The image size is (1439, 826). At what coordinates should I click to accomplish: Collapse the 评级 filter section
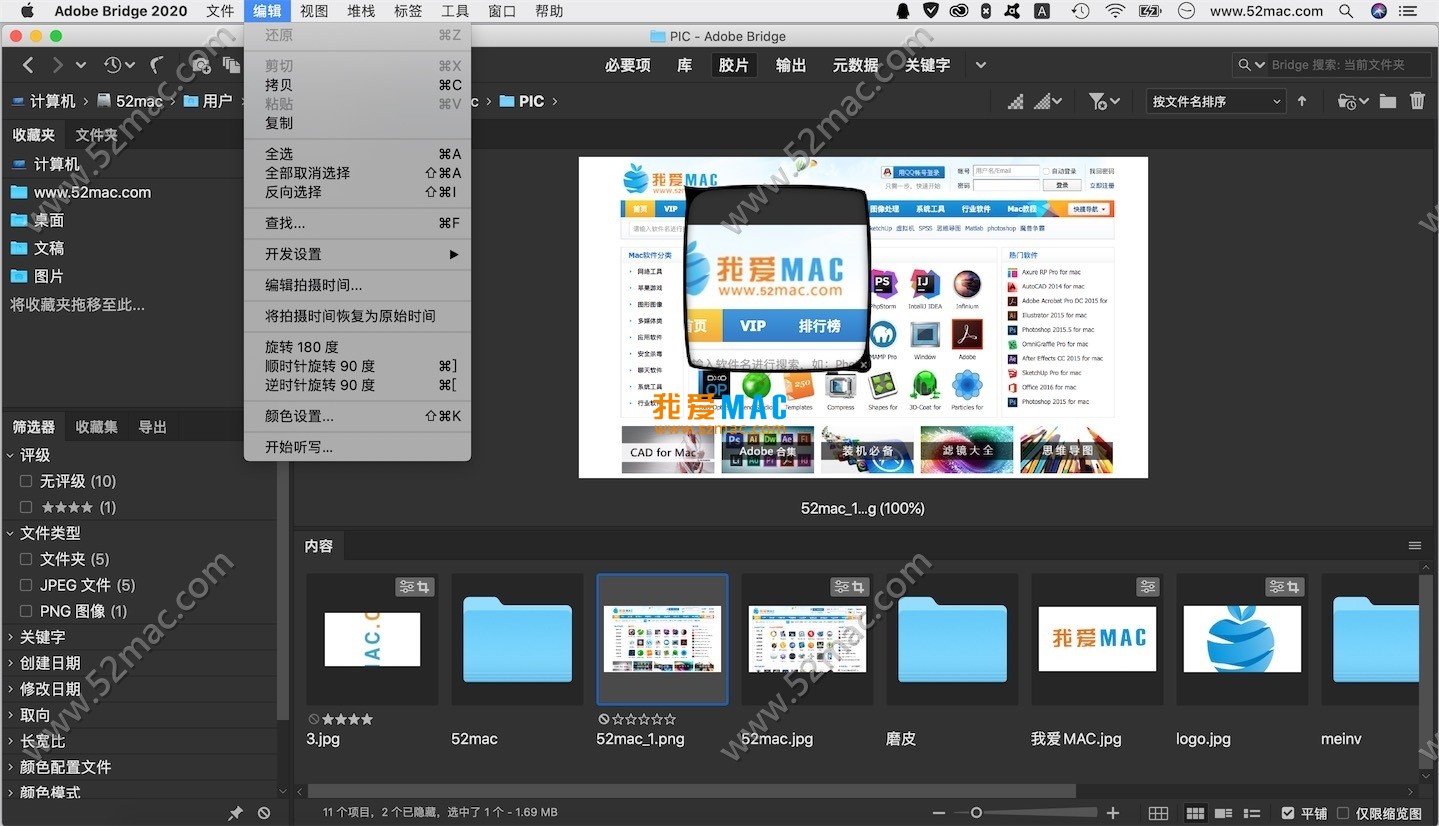pos(11,455)
